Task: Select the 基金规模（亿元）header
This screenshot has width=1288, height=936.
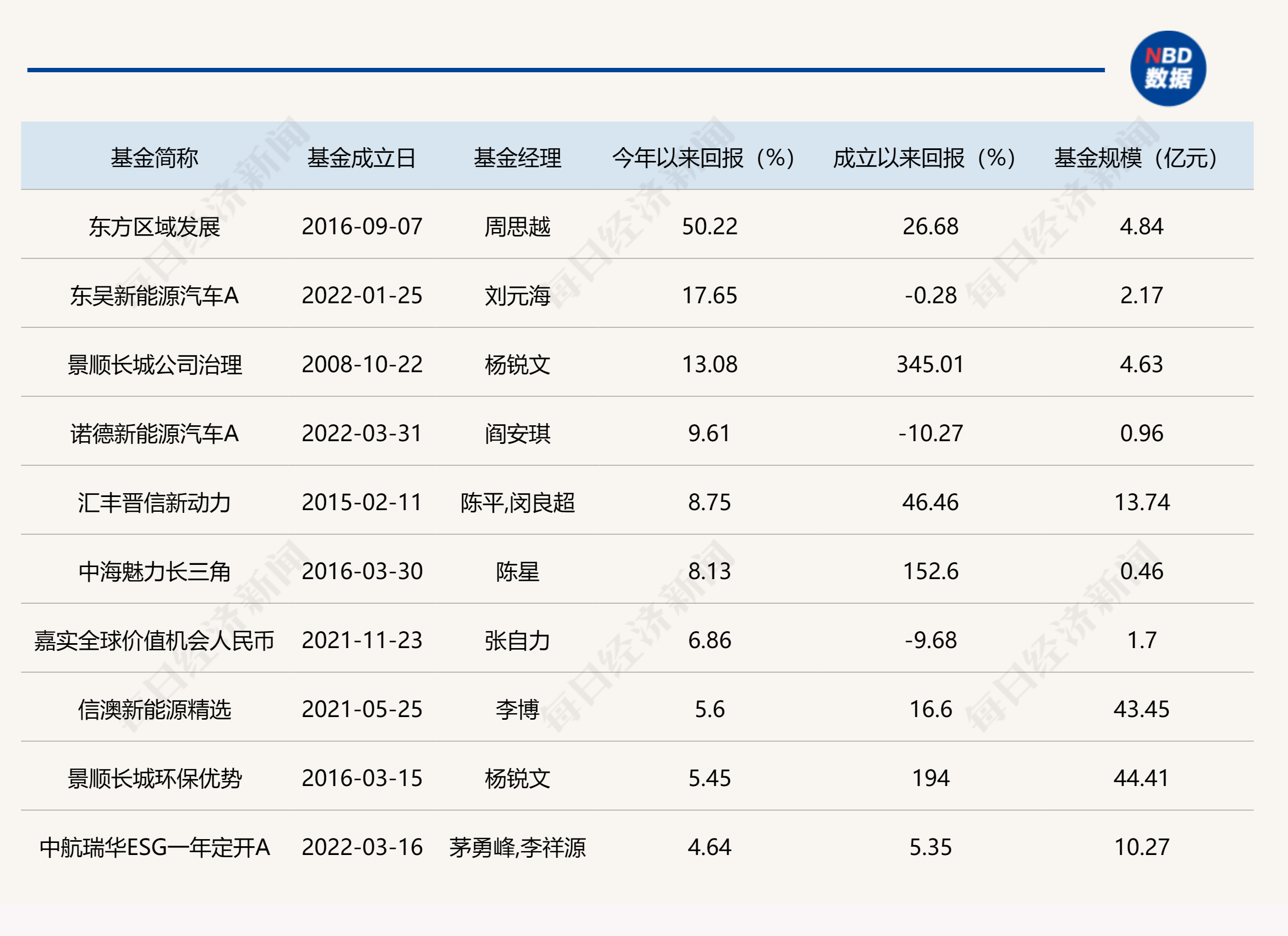Action: [x=1136, y=158]
